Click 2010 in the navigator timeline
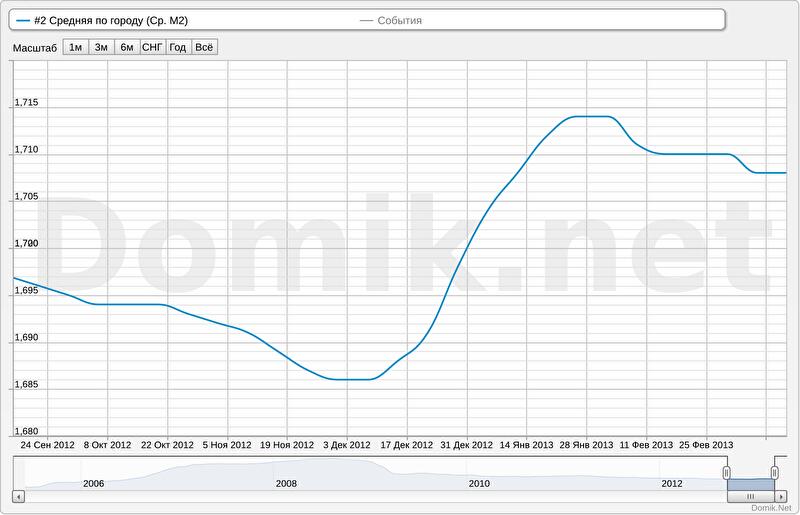The width and height of the screenshot is (800, 515). (479, 483)
